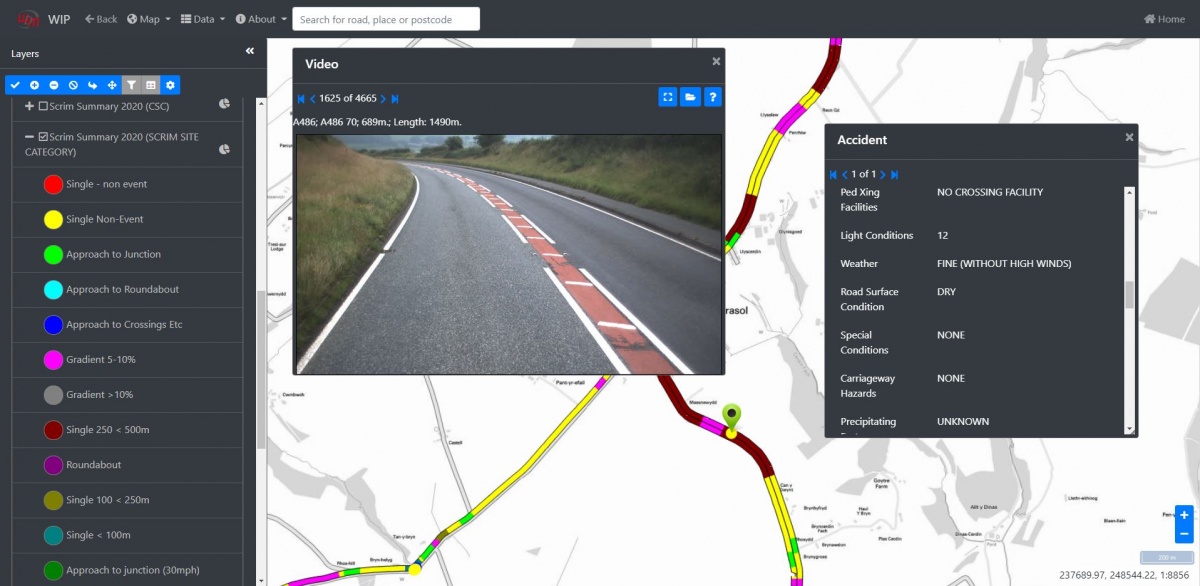Go to Home link
The image size is (1200, 586).
click(x=1164, y=19)
